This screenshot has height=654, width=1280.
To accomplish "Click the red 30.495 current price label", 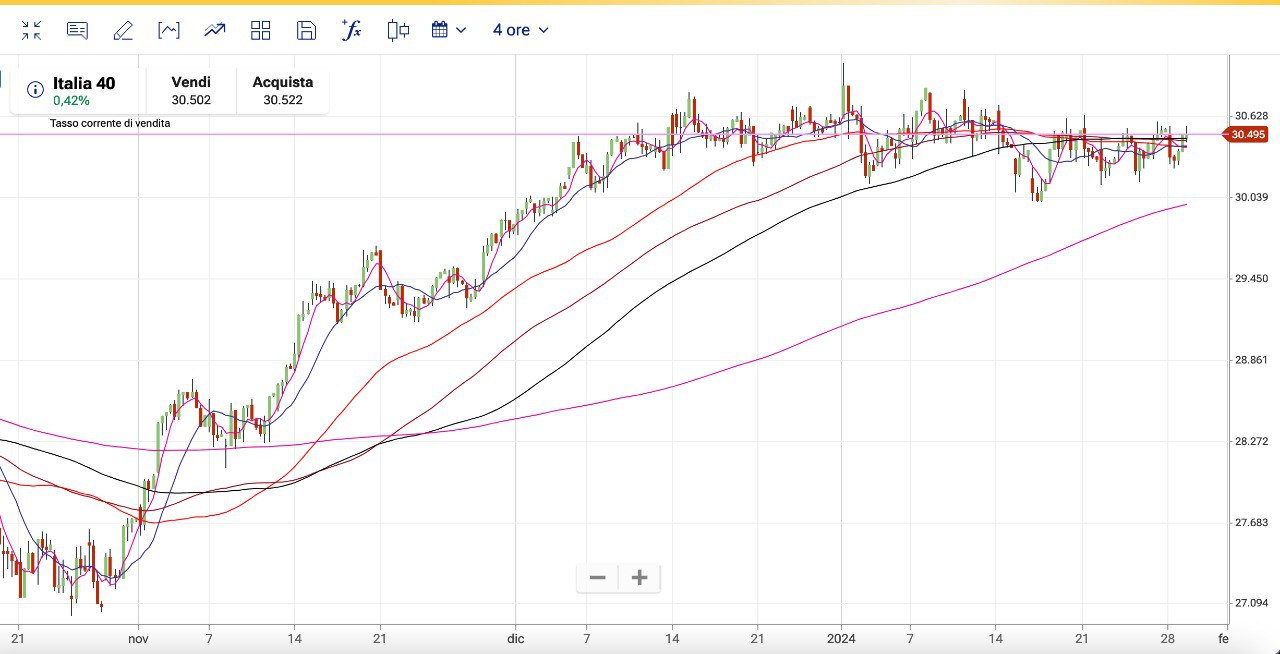I will [1248, 135].
